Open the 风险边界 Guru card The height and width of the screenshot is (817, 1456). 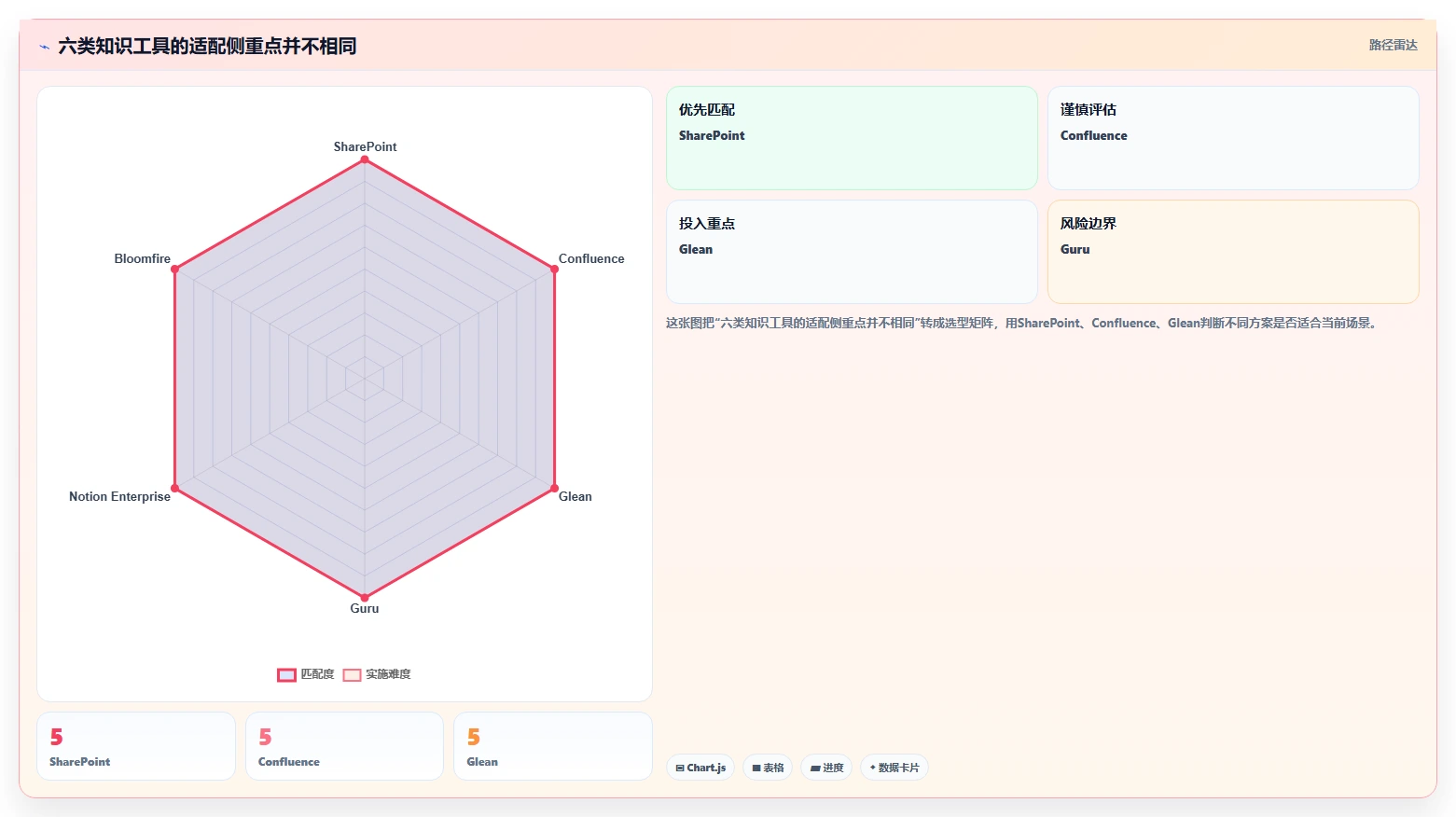coord(1233,252)
